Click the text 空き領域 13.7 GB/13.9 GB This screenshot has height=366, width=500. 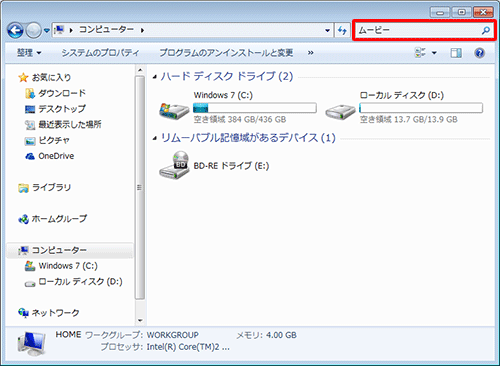pyautogui.click(x=408, y=119)
